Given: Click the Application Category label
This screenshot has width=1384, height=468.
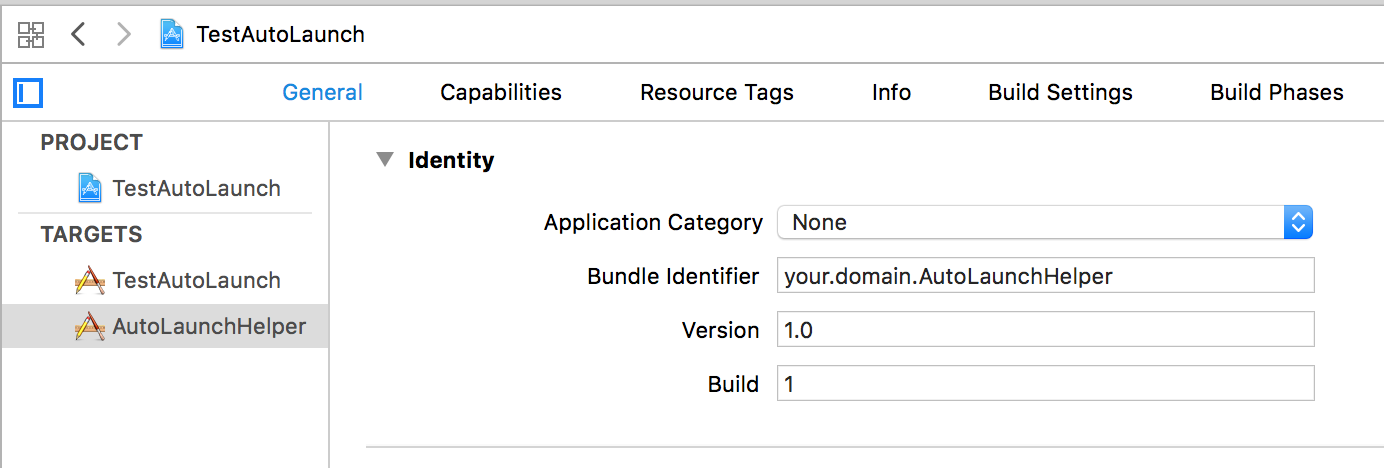Looking at the screenshot, I should pos(653,222).
